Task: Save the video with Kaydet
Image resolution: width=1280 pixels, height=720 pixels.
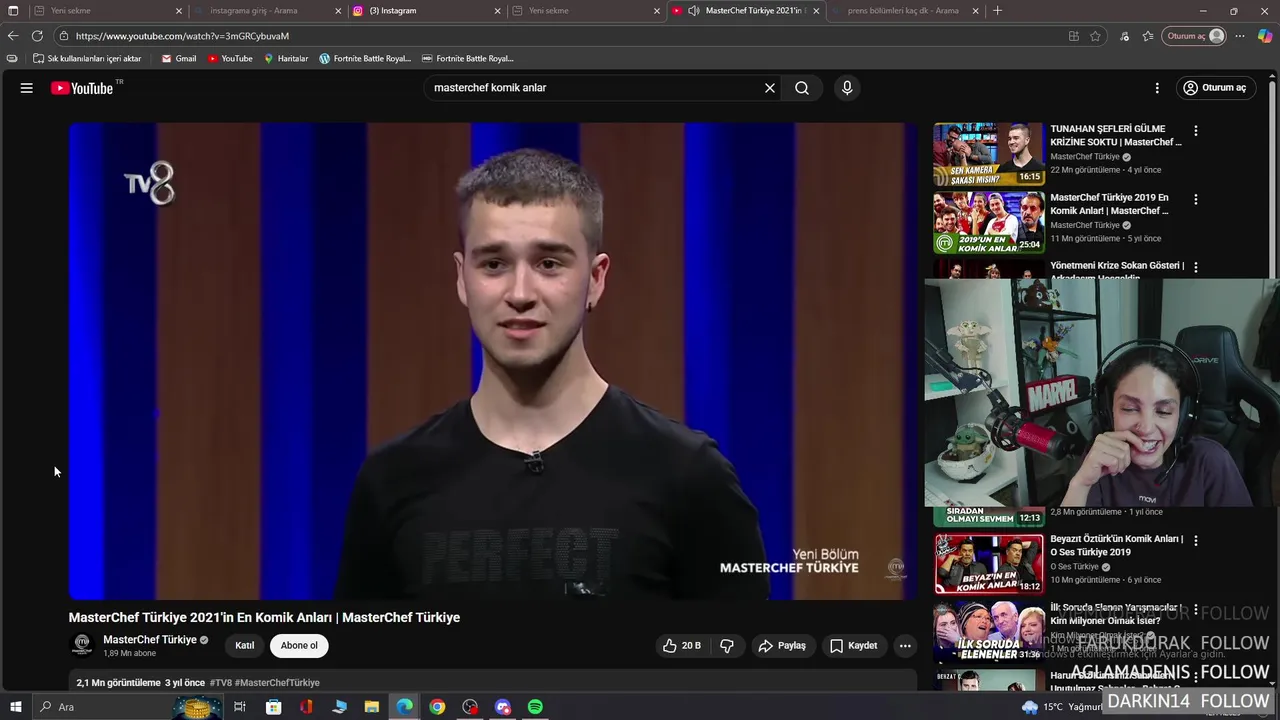Action: 854,646
